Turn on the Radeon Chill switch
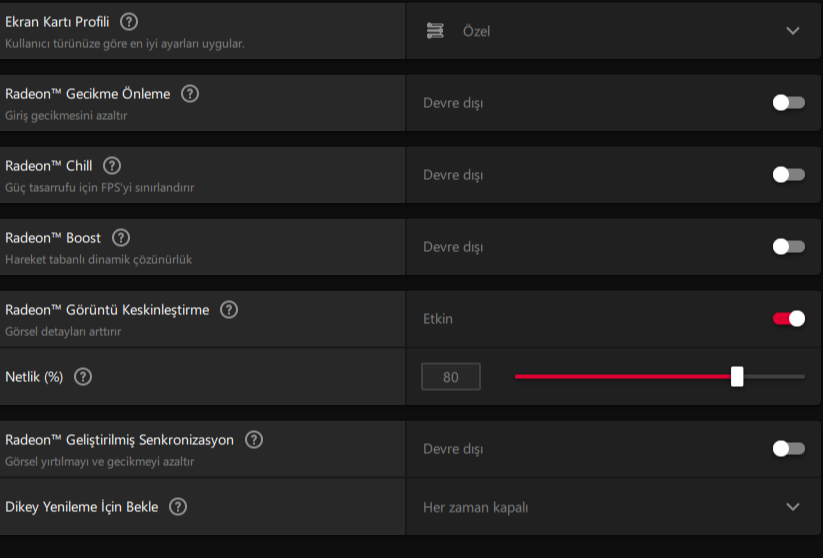The image size is (823, 558). click(788, 175)
